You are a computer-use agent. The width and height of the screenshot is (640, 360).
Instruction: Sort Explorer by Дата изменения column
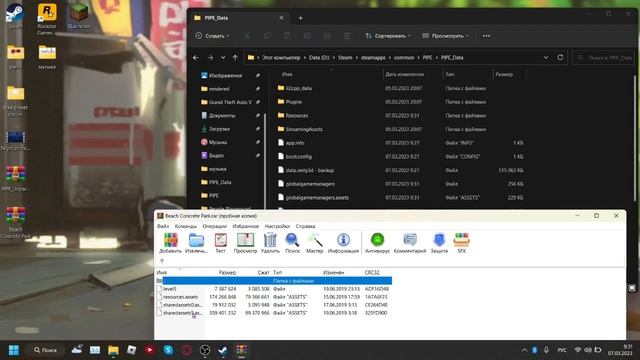click(x=404, y=74)
